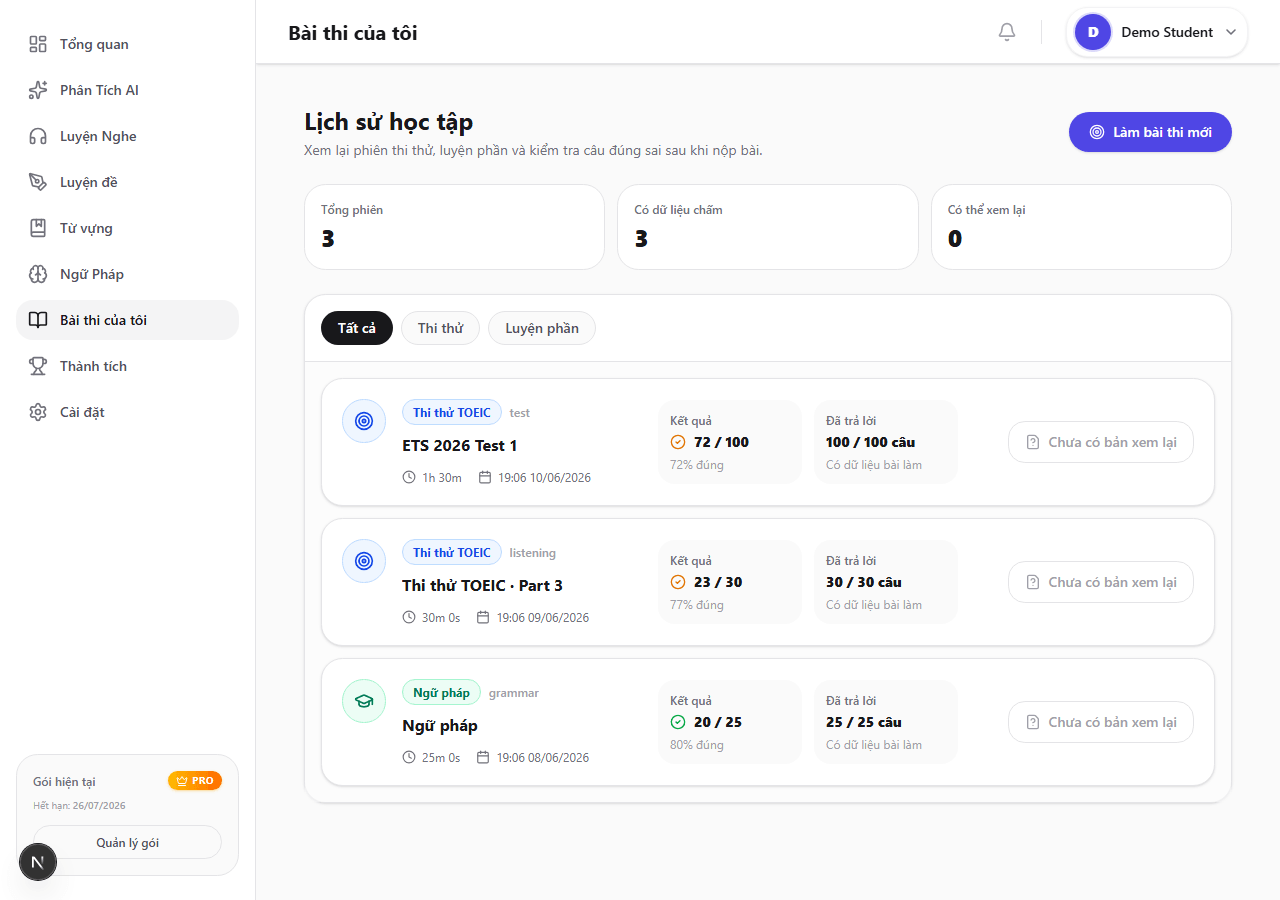This screenshot has height=900, width=1280.
Task: Open Phân Tích AI sparkle icon
Action: pos(38,90)
